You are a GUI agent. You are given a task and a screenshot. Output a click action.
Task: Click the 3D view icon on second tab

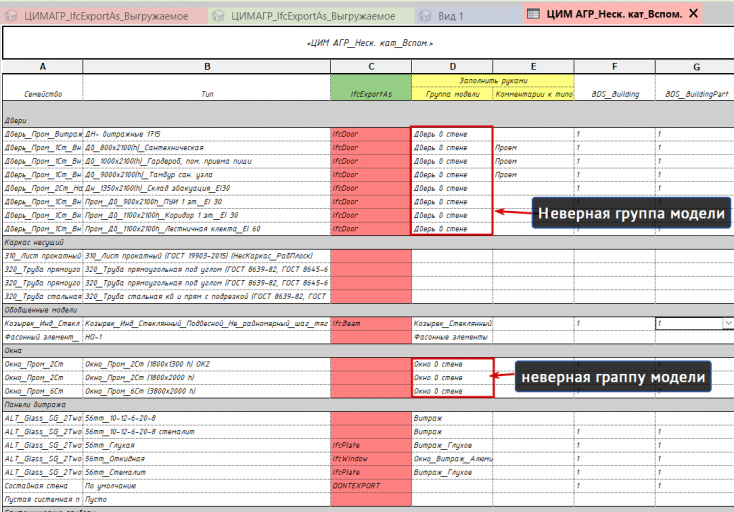[218, 15]
